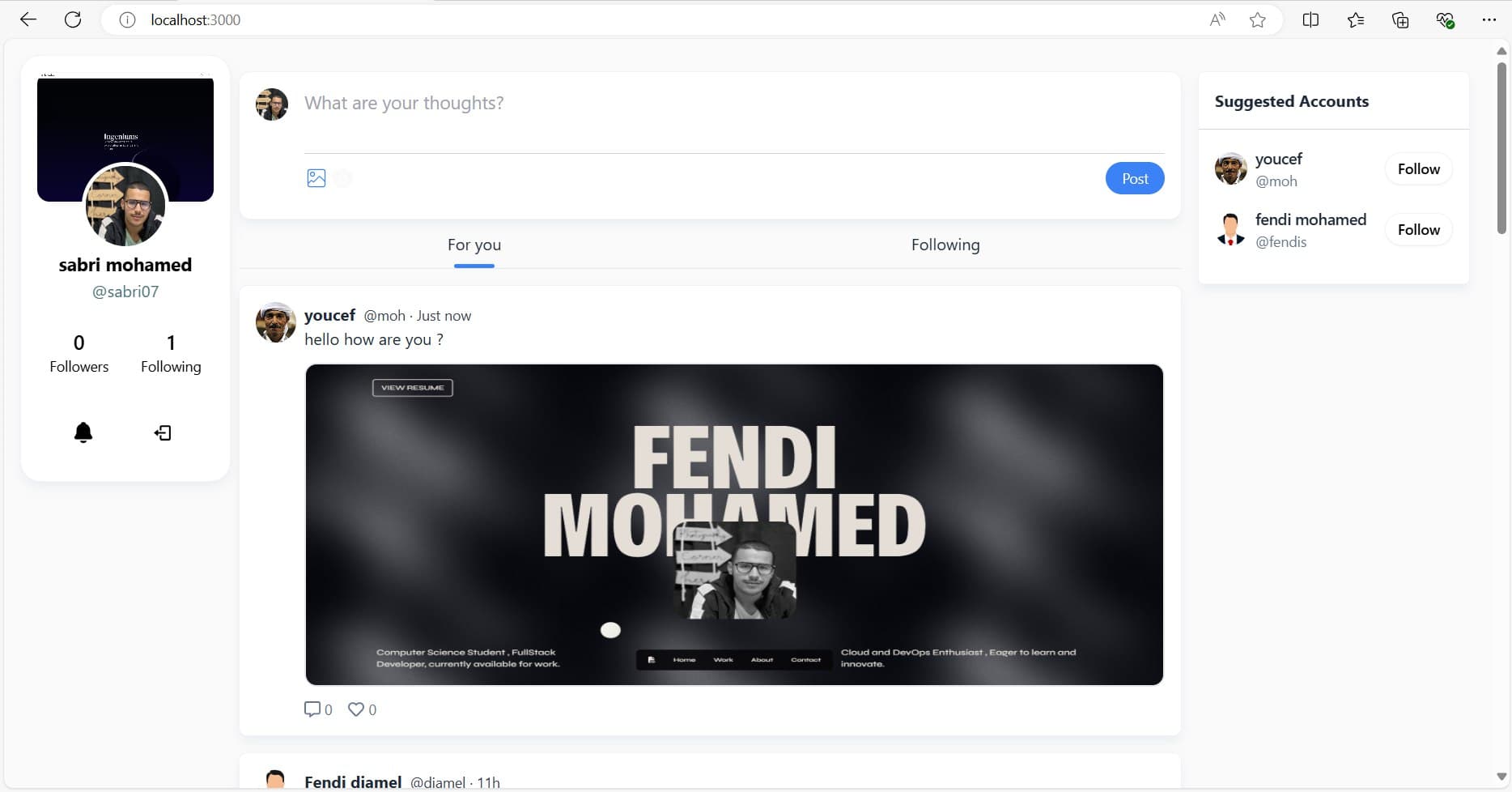Viewport: 1512px width, 792px height.
Task: Click the image upload icon
Action: (316, 178)
